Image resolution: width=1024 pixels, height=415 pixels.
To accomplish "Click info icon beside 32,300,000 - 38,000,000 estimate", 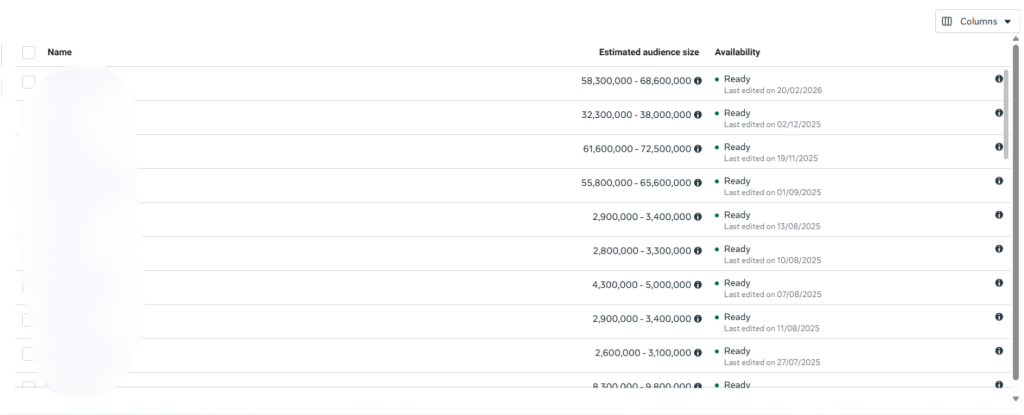I will point(698,115).
